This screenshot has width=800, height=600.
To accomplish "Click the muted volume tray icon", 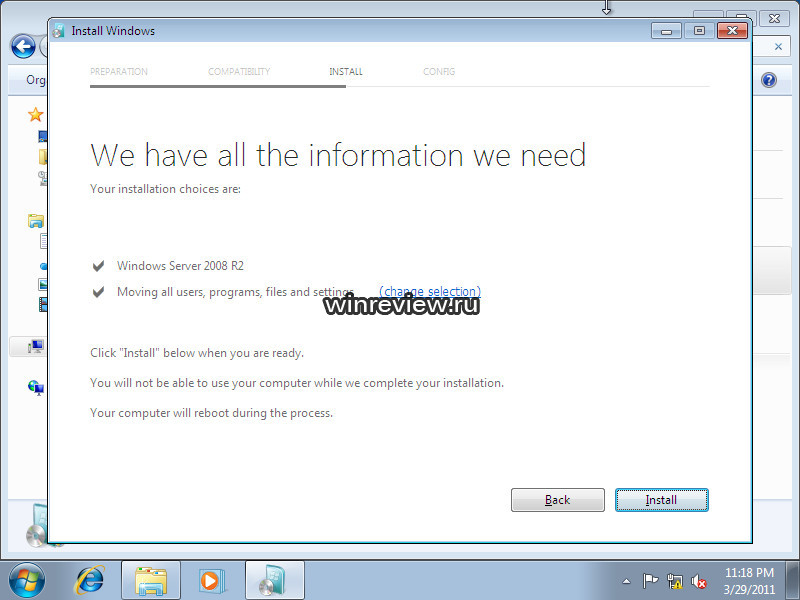I will point(699,581).
